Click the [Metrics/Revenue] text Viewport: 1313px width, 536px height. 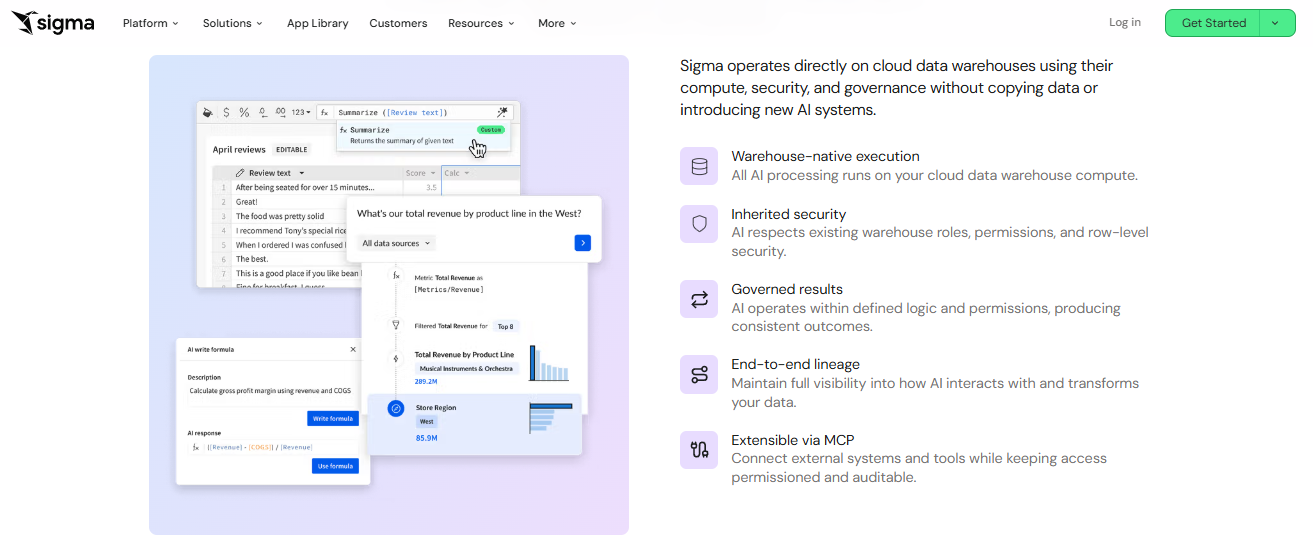tap(449, 289)
